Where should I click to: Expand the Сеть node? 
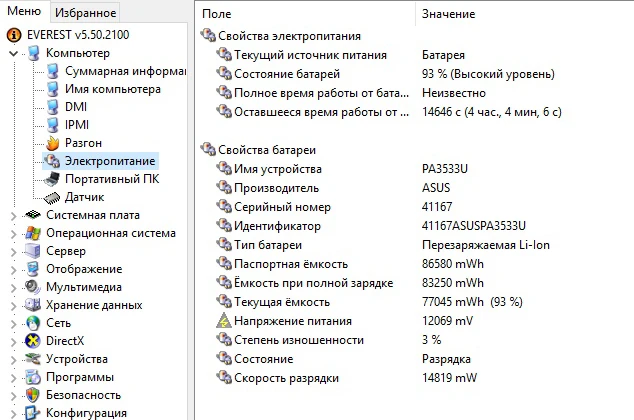point(13,324)
